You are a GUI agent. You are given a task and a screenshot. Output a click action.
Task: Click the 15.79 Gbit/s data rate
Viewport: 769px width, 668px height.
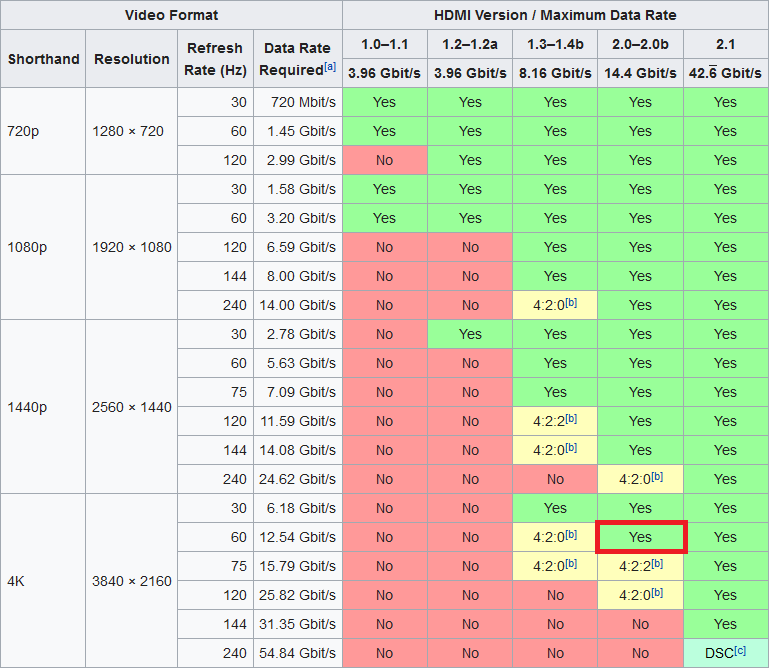(298, 566)
